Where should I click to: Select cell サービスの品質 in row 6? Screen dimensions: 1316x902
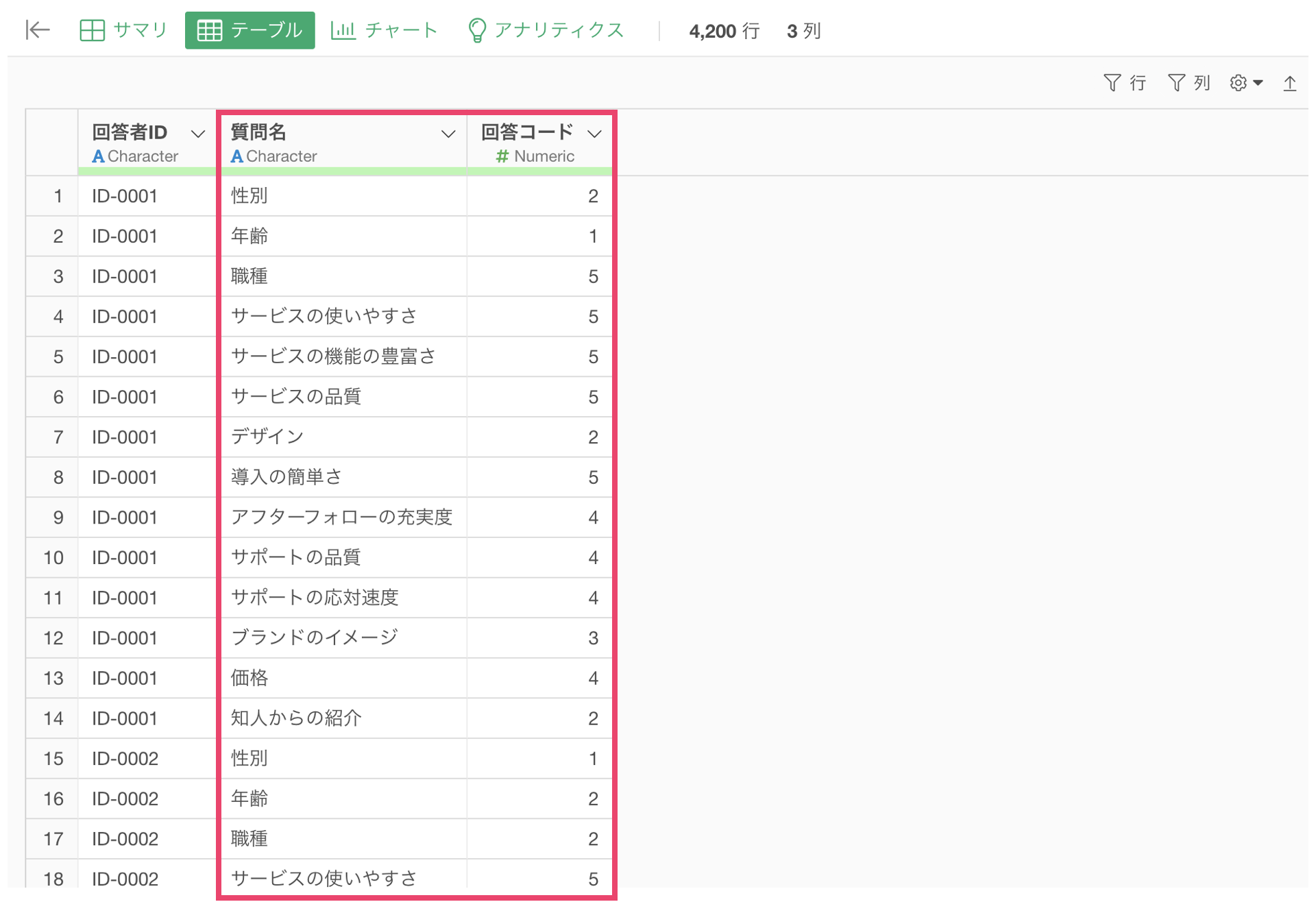(x=295, y=397)
